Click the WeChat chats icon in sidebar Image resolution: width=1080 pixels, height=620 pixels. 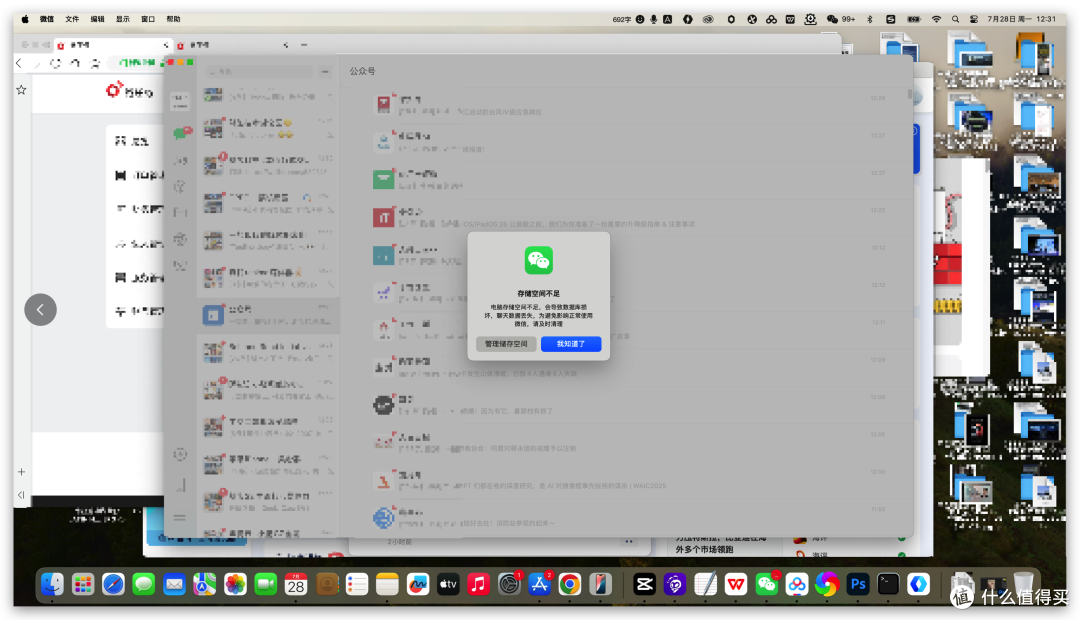click(x=181, y=132)
